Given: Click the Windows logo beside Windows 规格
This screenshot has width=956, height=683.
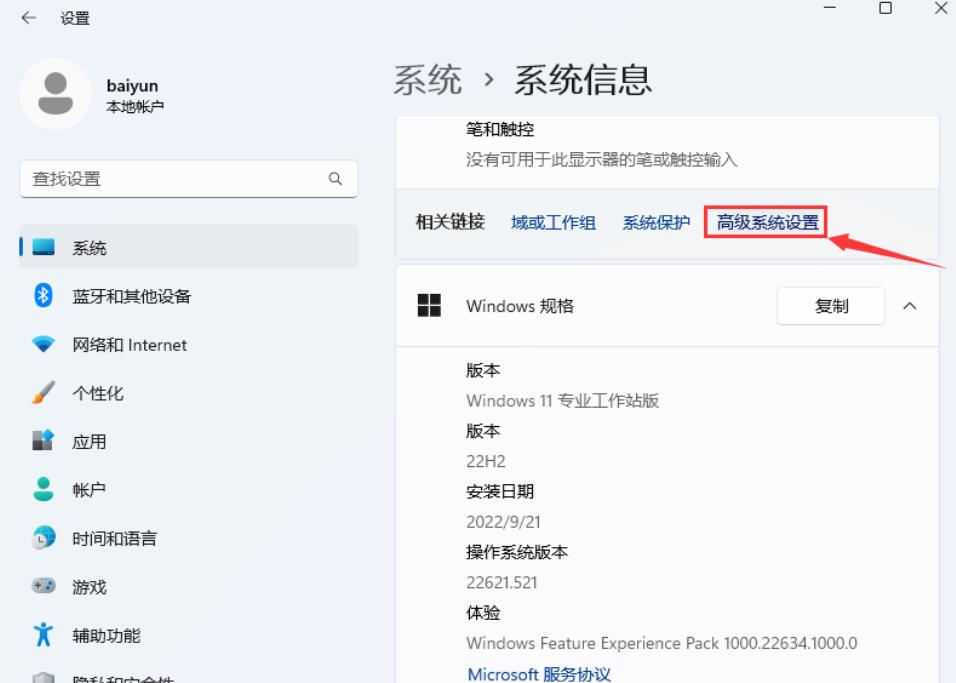Looking at the screenshot, I should coord(429,306).
